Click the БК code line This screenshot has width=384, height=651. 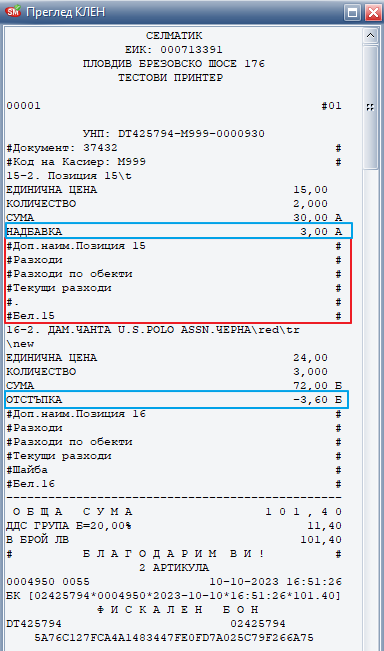[174, 596]
